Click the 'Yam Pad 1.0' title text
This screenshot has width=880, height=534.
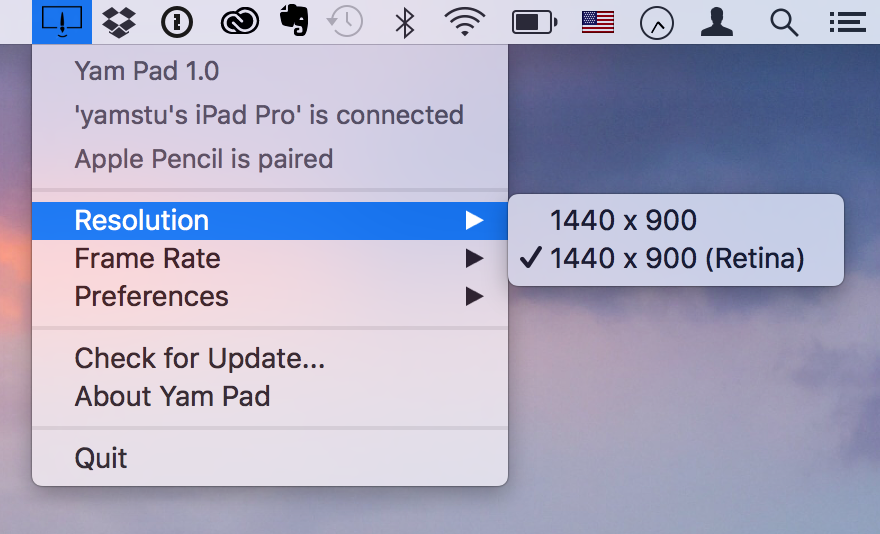click(x=146, y=71)
